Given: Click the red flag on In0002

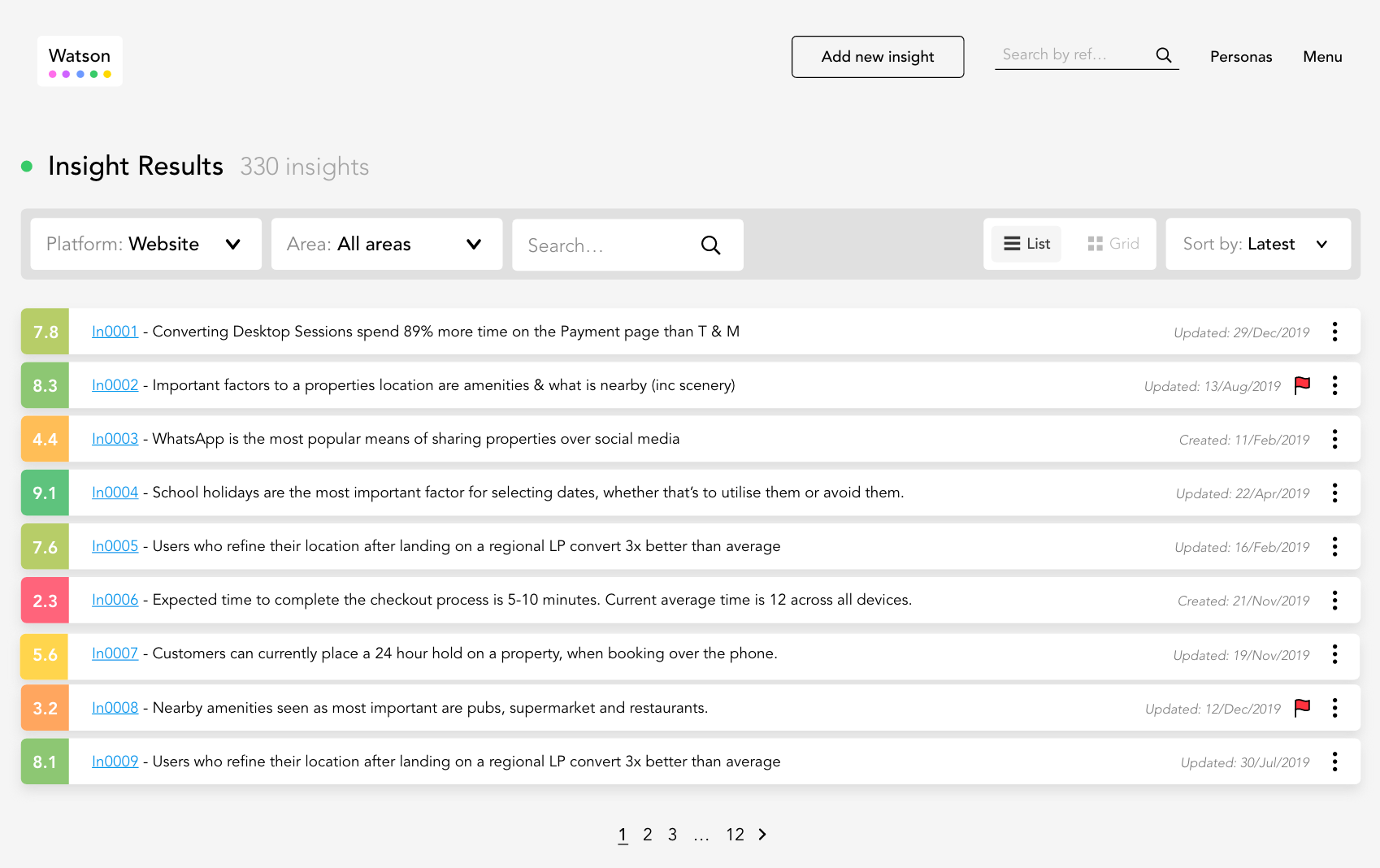Looking at the screenshot, I should 1302,385.
